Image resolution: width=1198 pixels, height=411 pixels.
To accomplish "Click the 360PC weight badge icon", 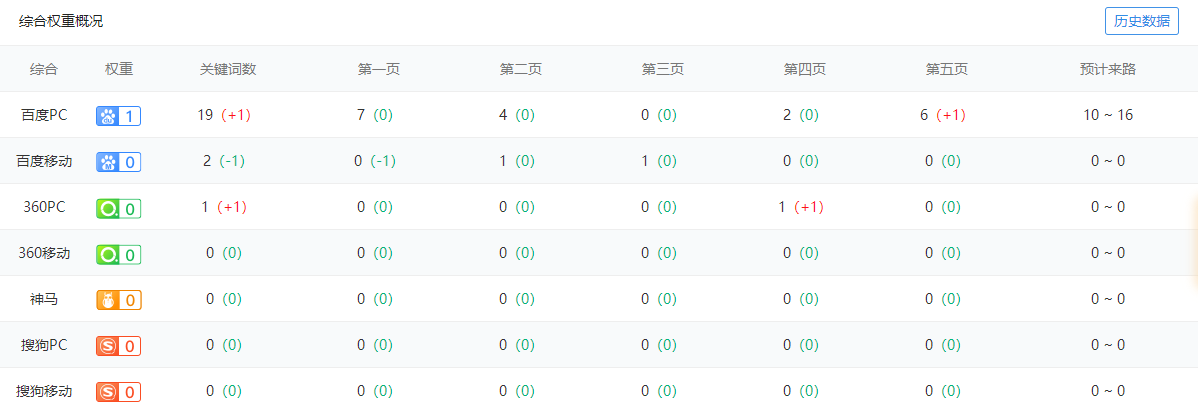I will 118,208.
